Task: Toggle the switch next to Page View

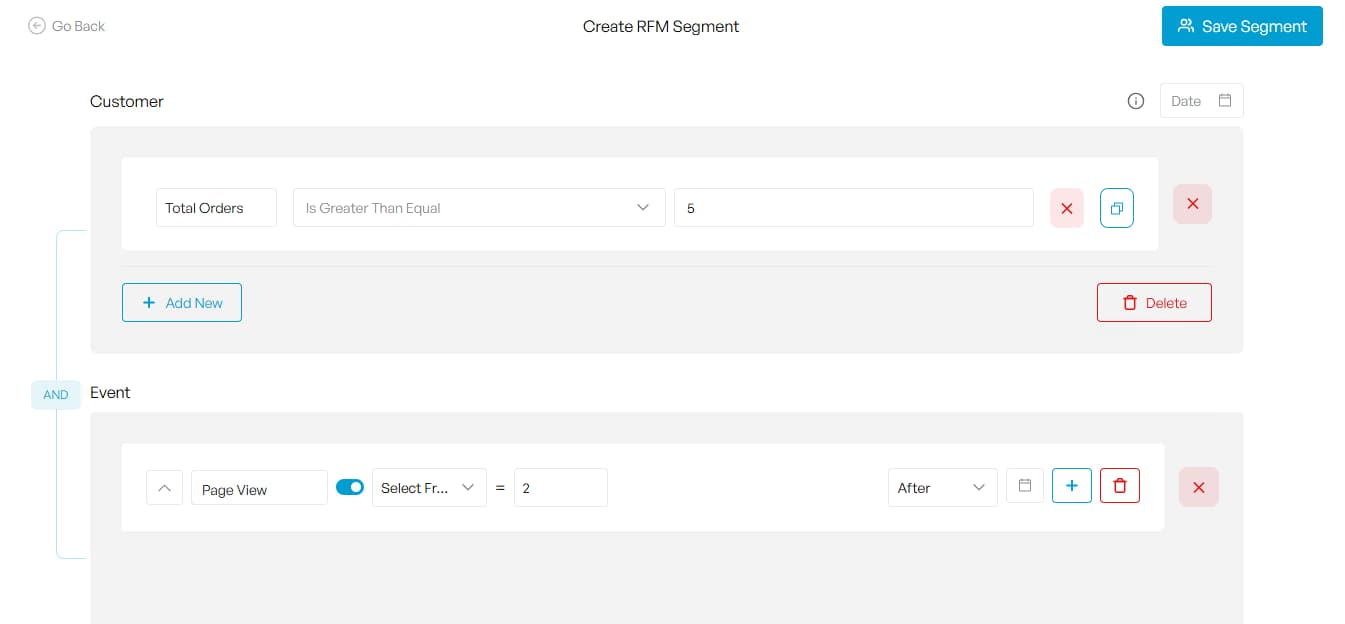Action: pos(350,486)
